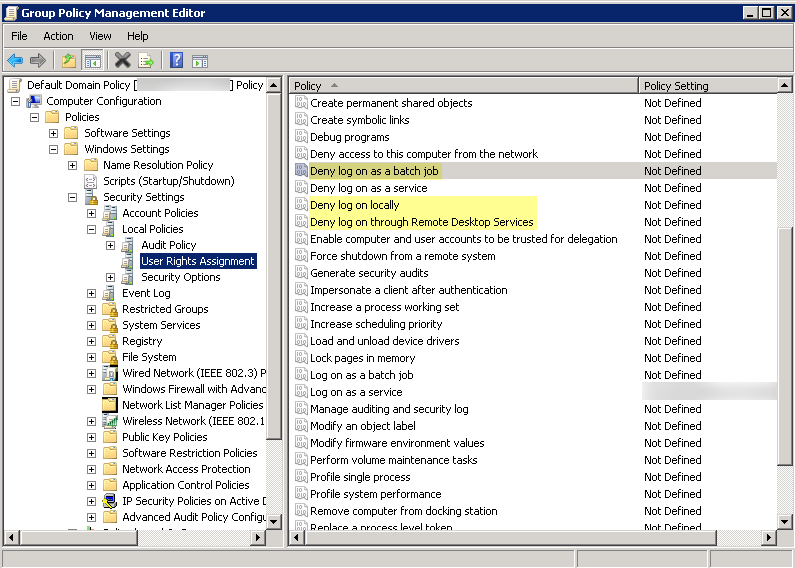Screen dimensions: 796x568
Task: Select Audit Policy in the tree
Action: (x=168, y=245)
